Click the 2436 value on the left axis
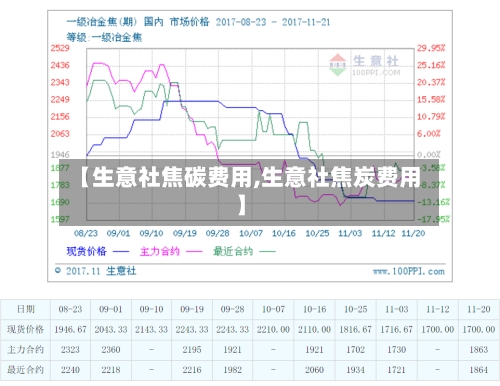Image resolution: width=500 pixels, height=386 pixels. click(60, 65)
